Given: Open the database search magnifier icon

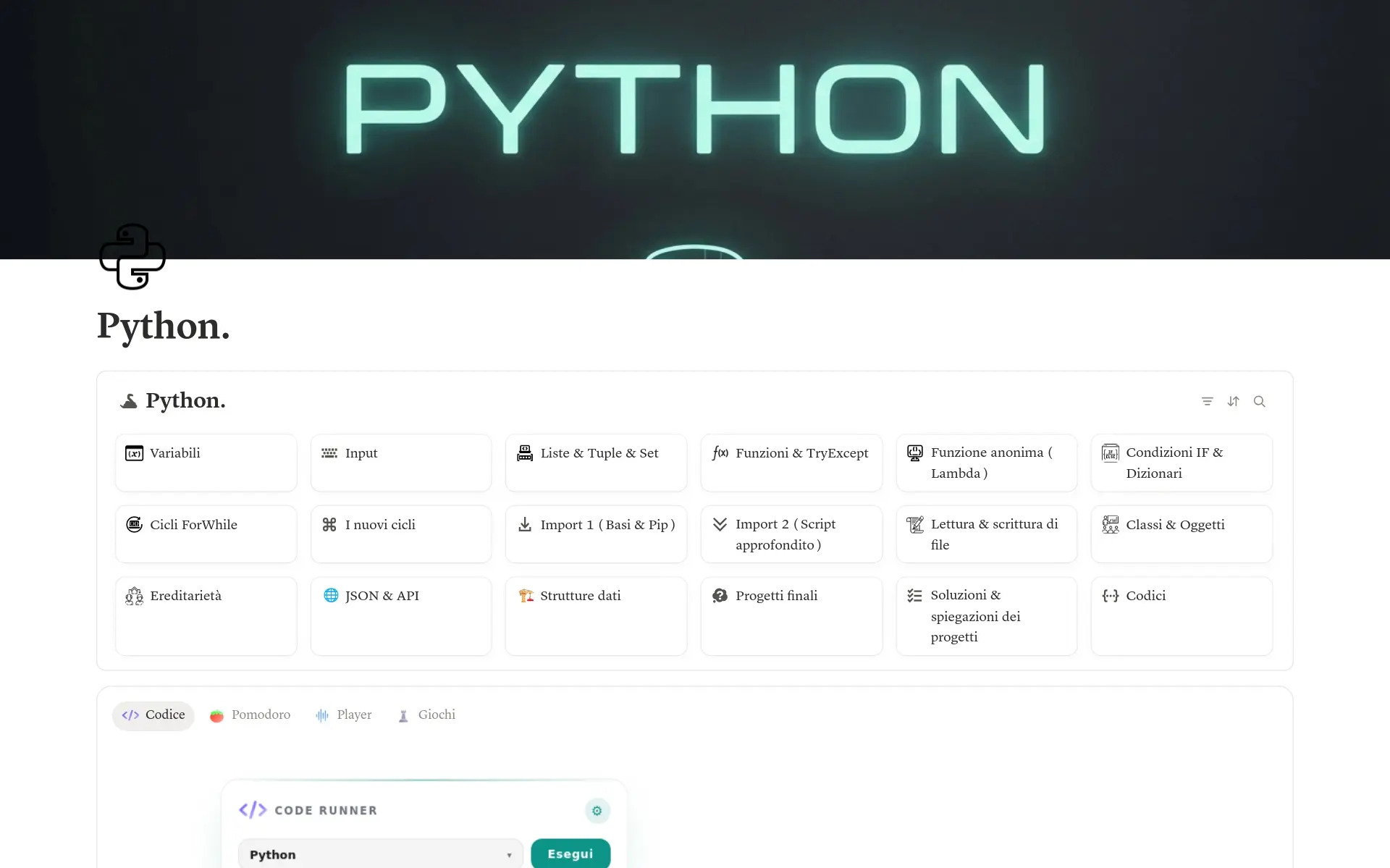Looking at the screenshot, I should pos(1260,401).
